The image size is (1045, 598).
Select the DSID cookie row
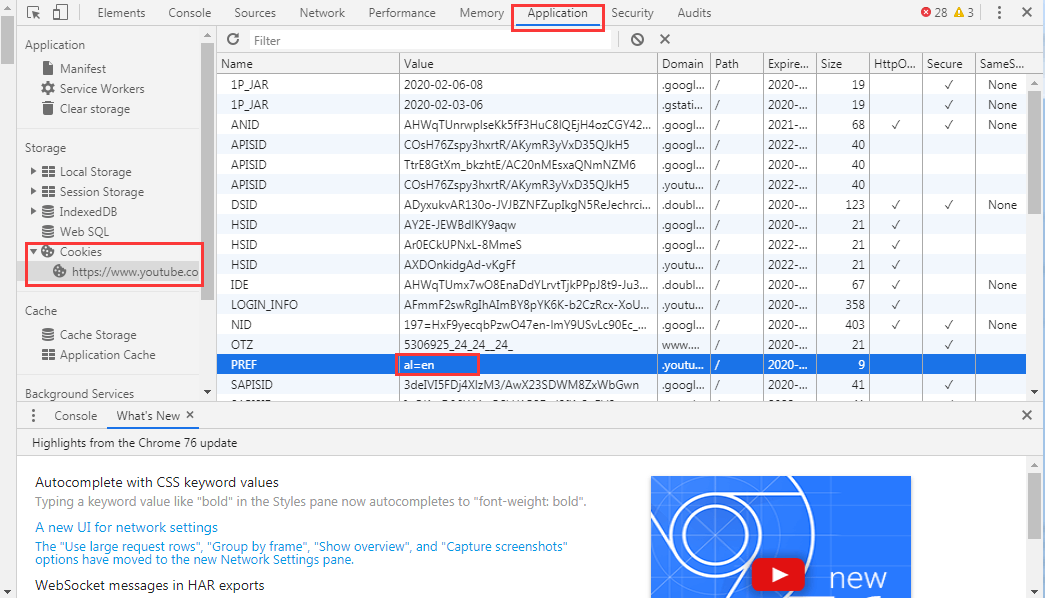point(621,205)
